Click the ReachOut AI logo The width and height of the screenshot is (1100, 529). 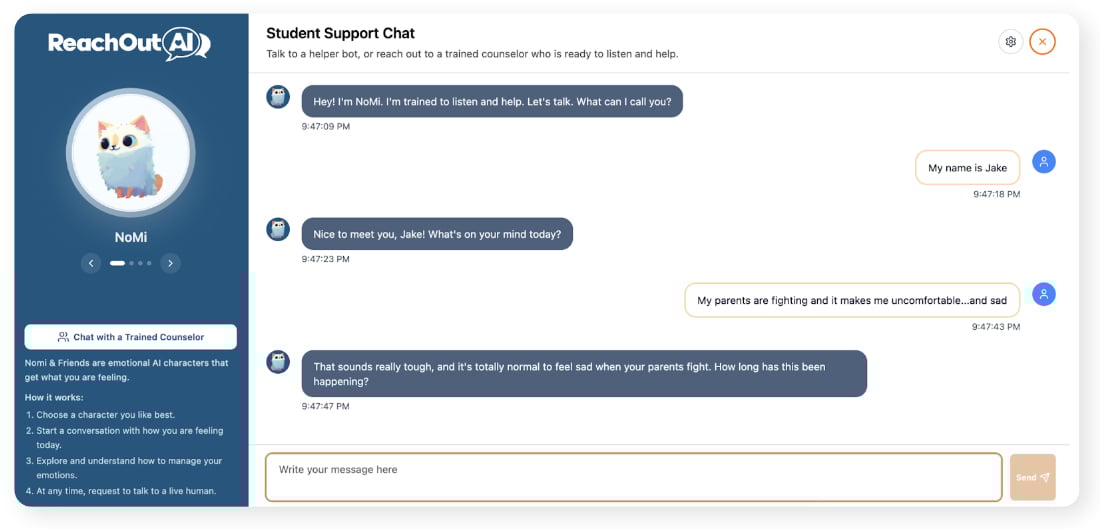(130, 43)
